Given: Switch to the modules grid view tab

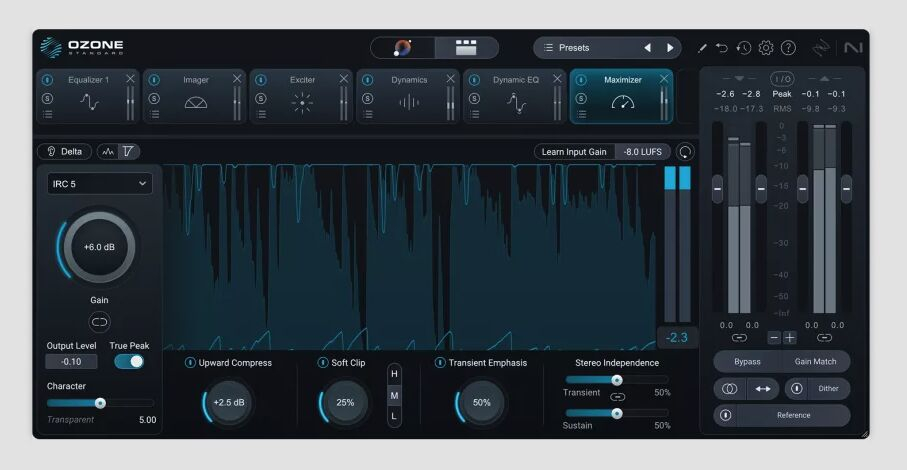Looking at the screenshot, I should tap(466, 48).
